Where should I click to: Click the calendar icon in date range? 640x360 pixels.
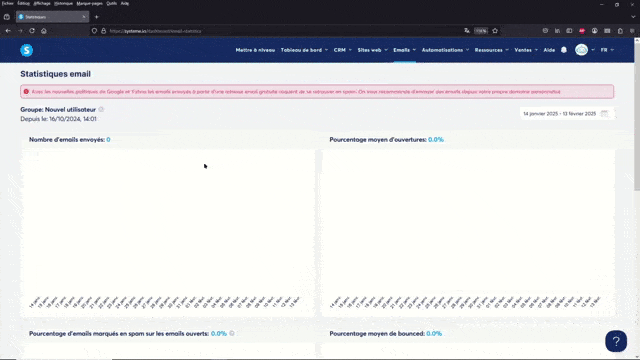pos(604,113)
